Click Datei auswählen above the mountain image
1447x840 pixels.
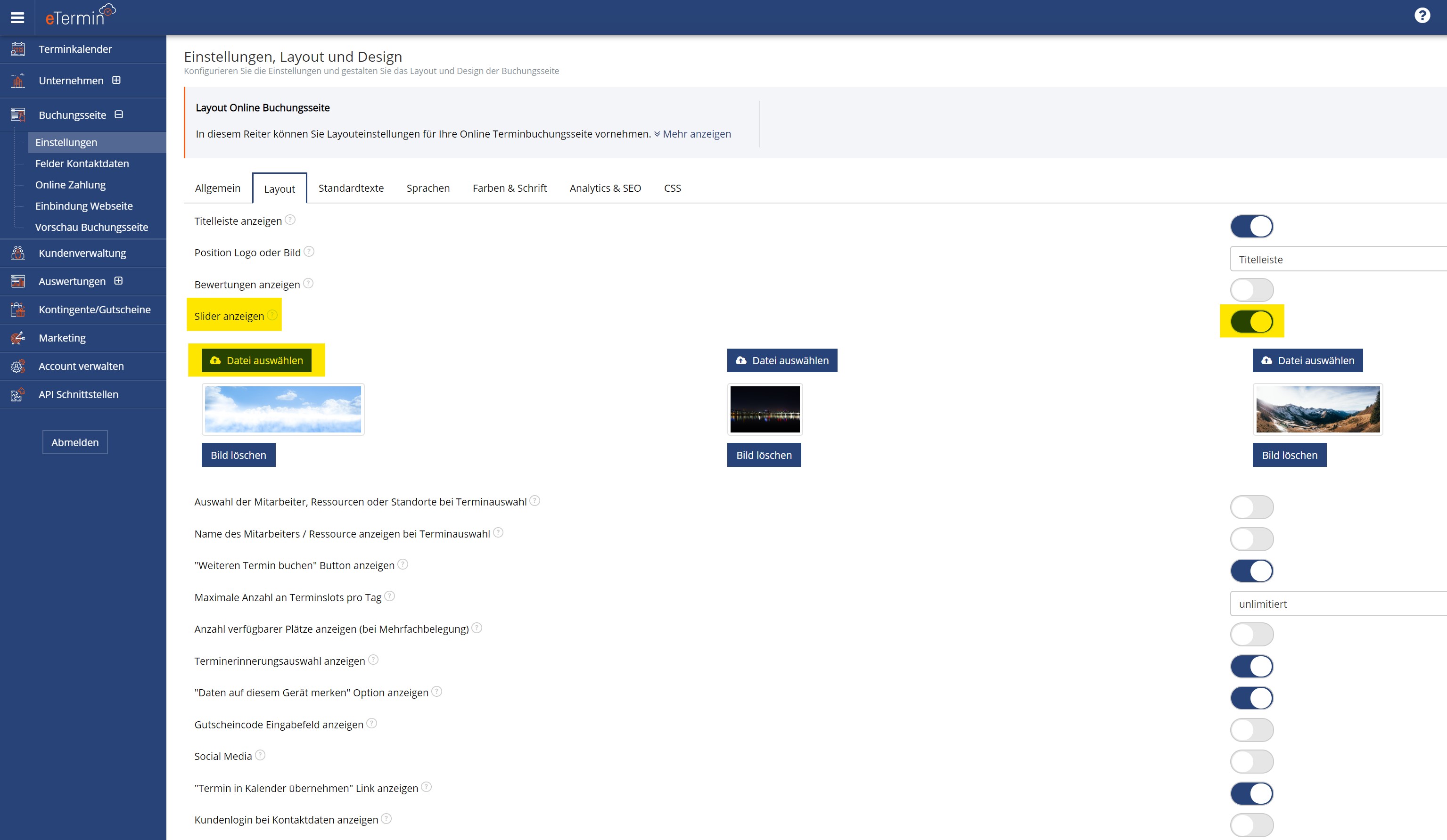pos(1307,360)
